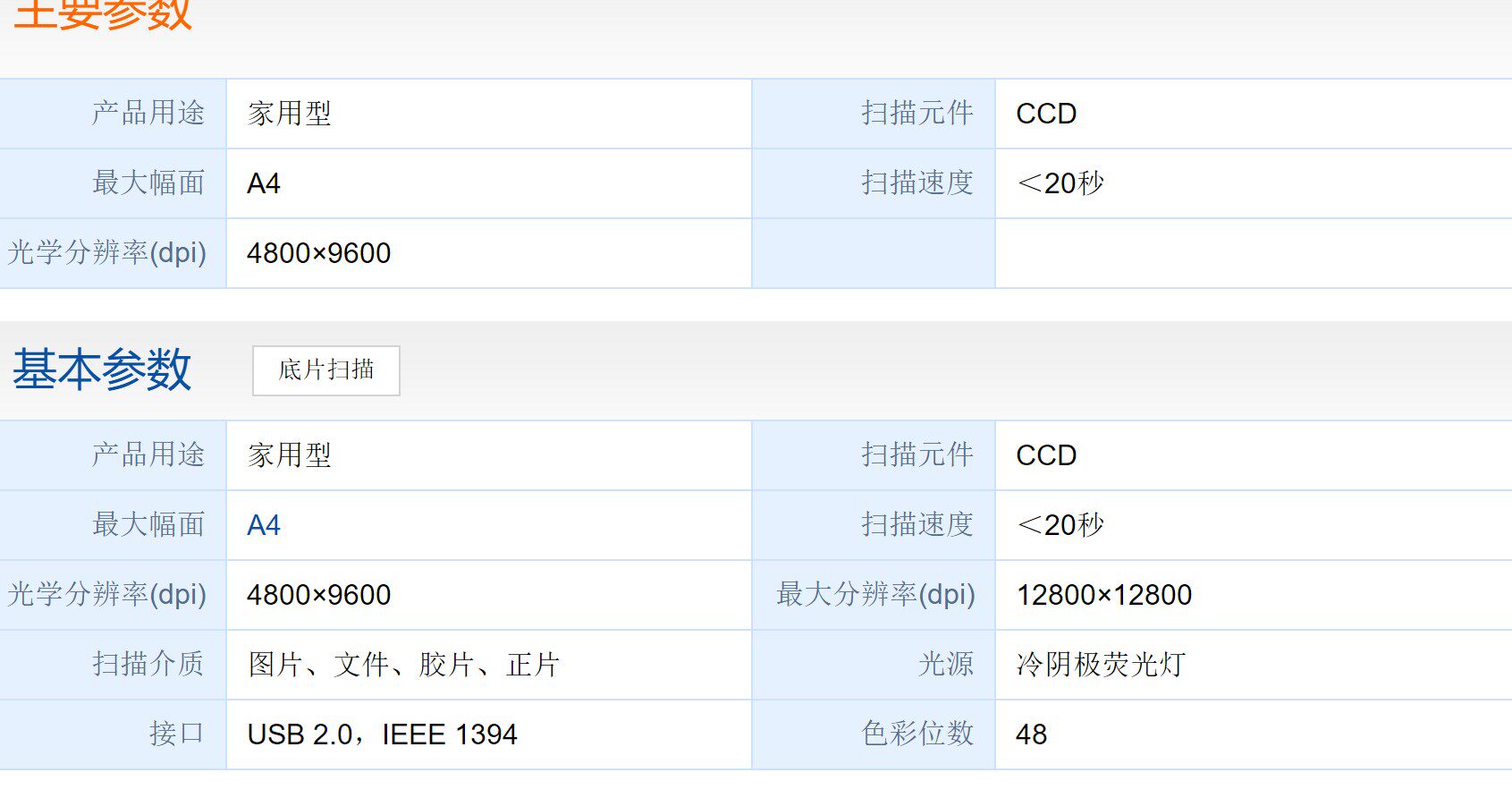Click the 色彩位数 value 48
The height and width of the screenshot is (798, 1512).
tap(1032, 734)
